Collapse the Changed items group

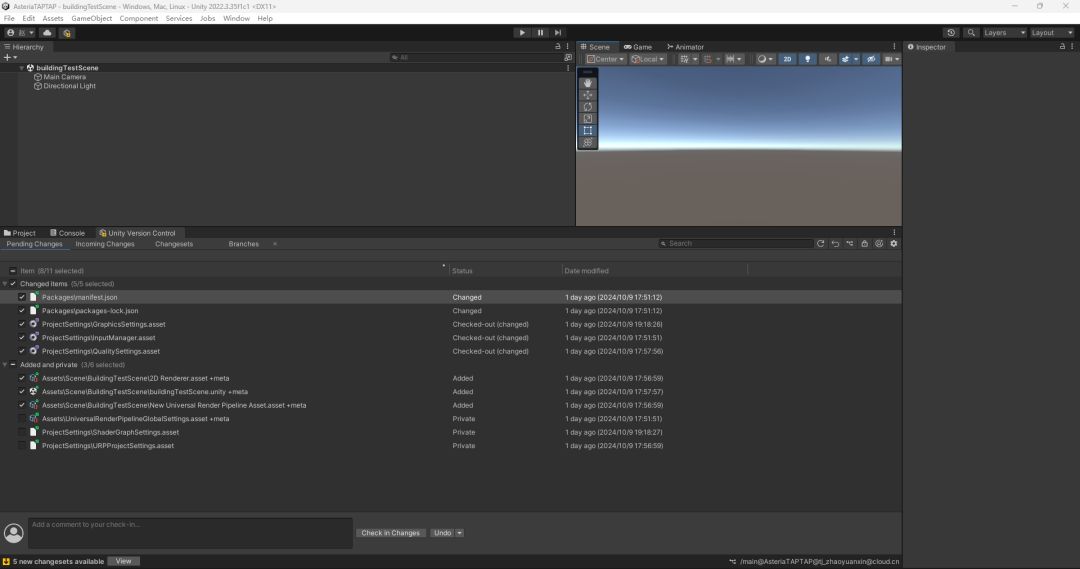click(5, 284)
